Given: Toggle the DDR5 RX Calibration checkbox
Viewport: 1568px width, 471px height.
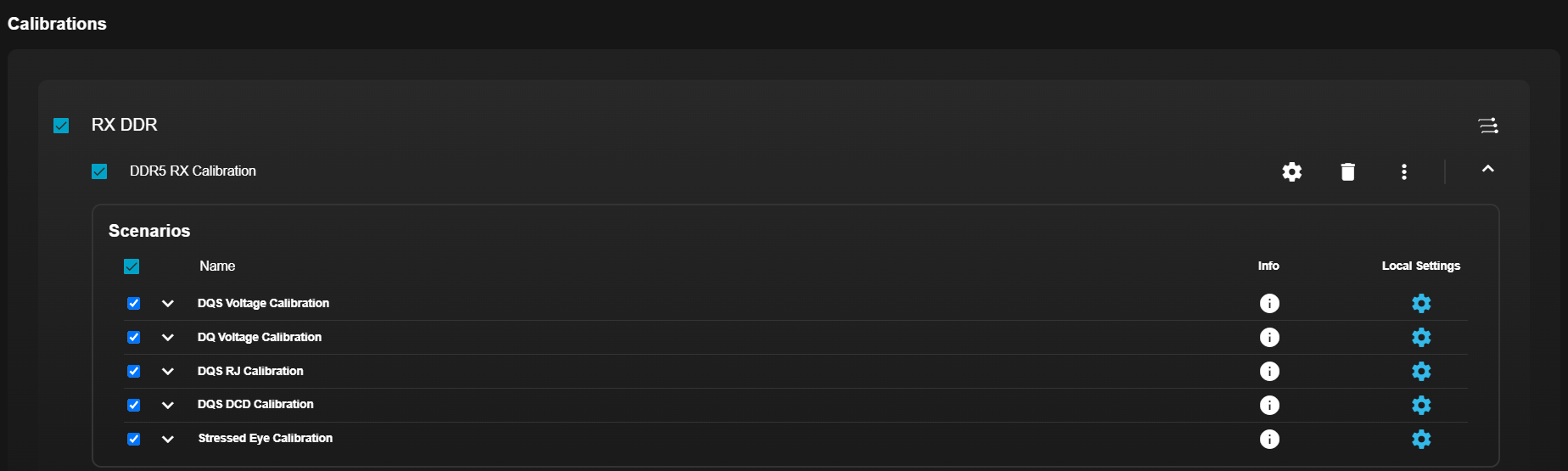Looking at the screenshot, I should pyautogui.click(x=99, y=171).
